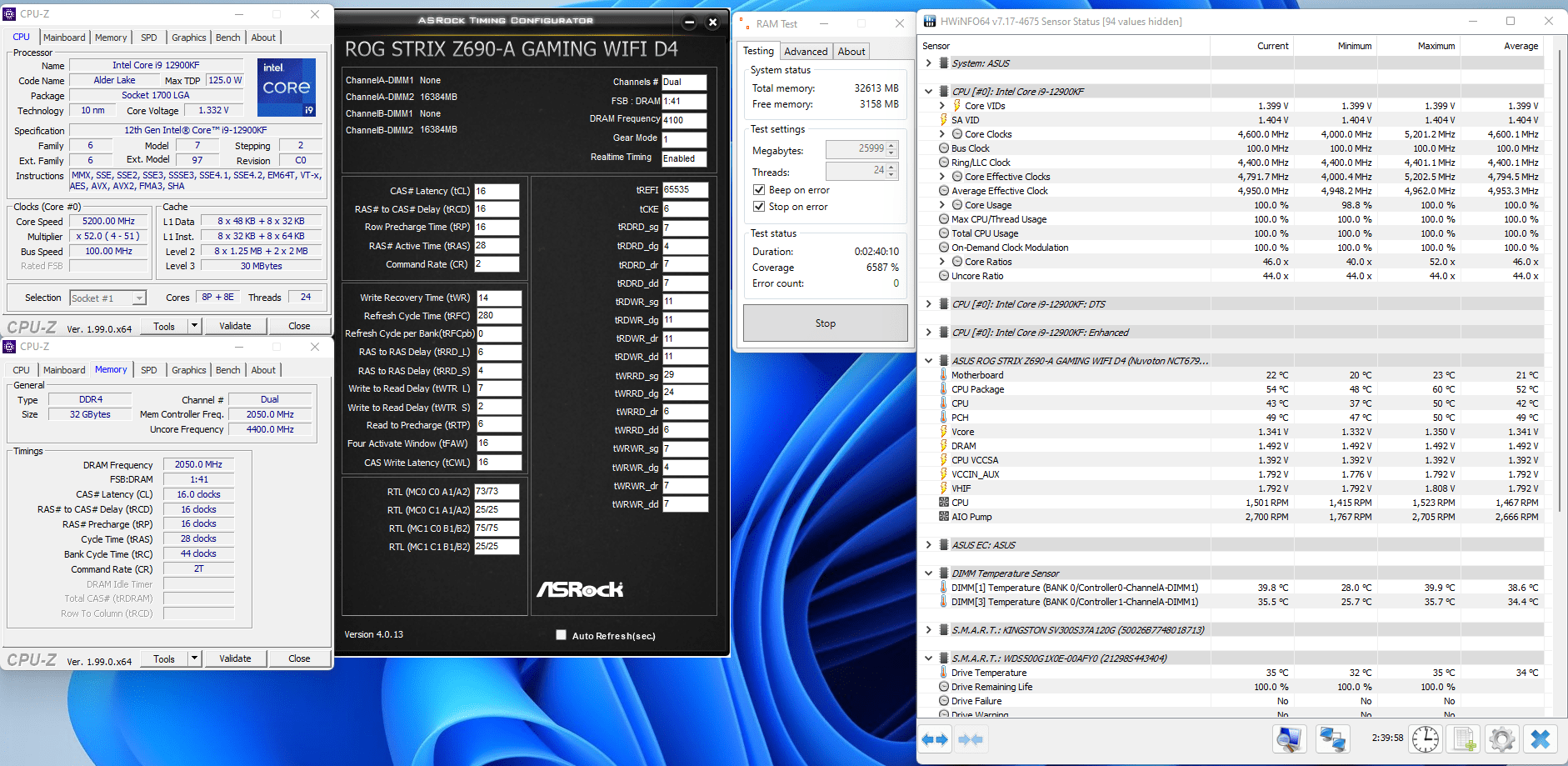Click the Average column header in HWiNFO

[x=1501, y=46]
